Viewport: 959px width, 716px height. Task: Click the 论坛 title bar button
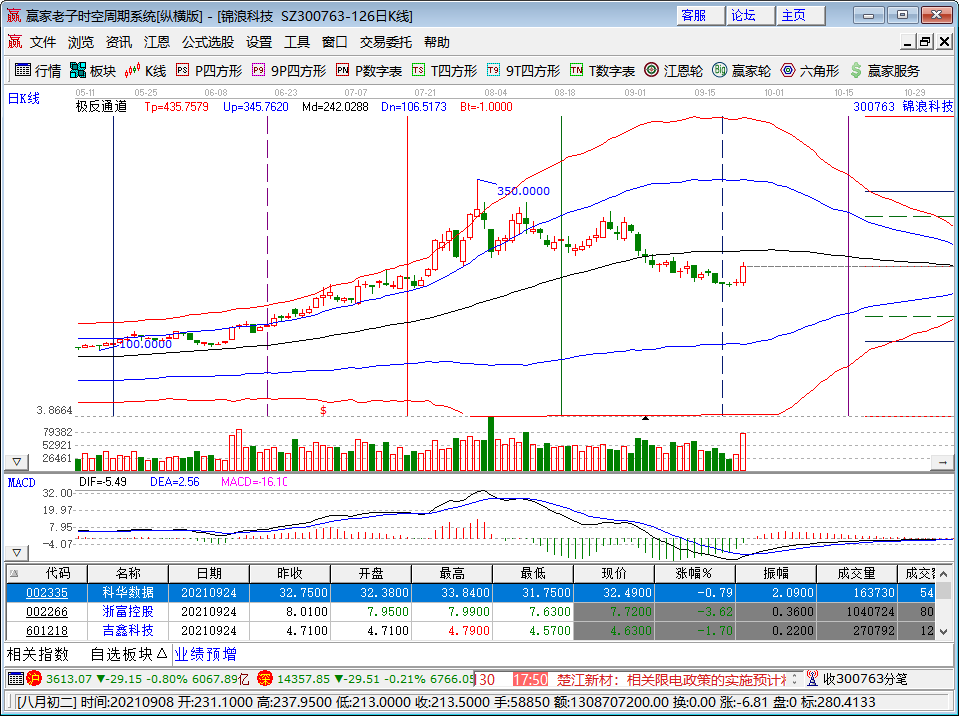coord(750,15)
